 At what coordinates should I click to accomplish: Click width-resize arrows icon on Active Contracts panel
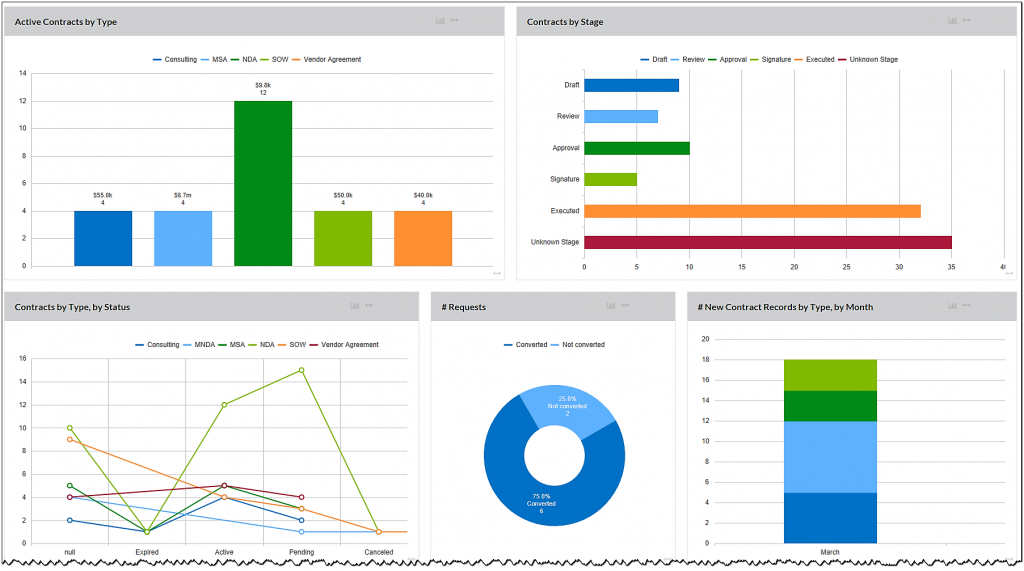[454, 21]
